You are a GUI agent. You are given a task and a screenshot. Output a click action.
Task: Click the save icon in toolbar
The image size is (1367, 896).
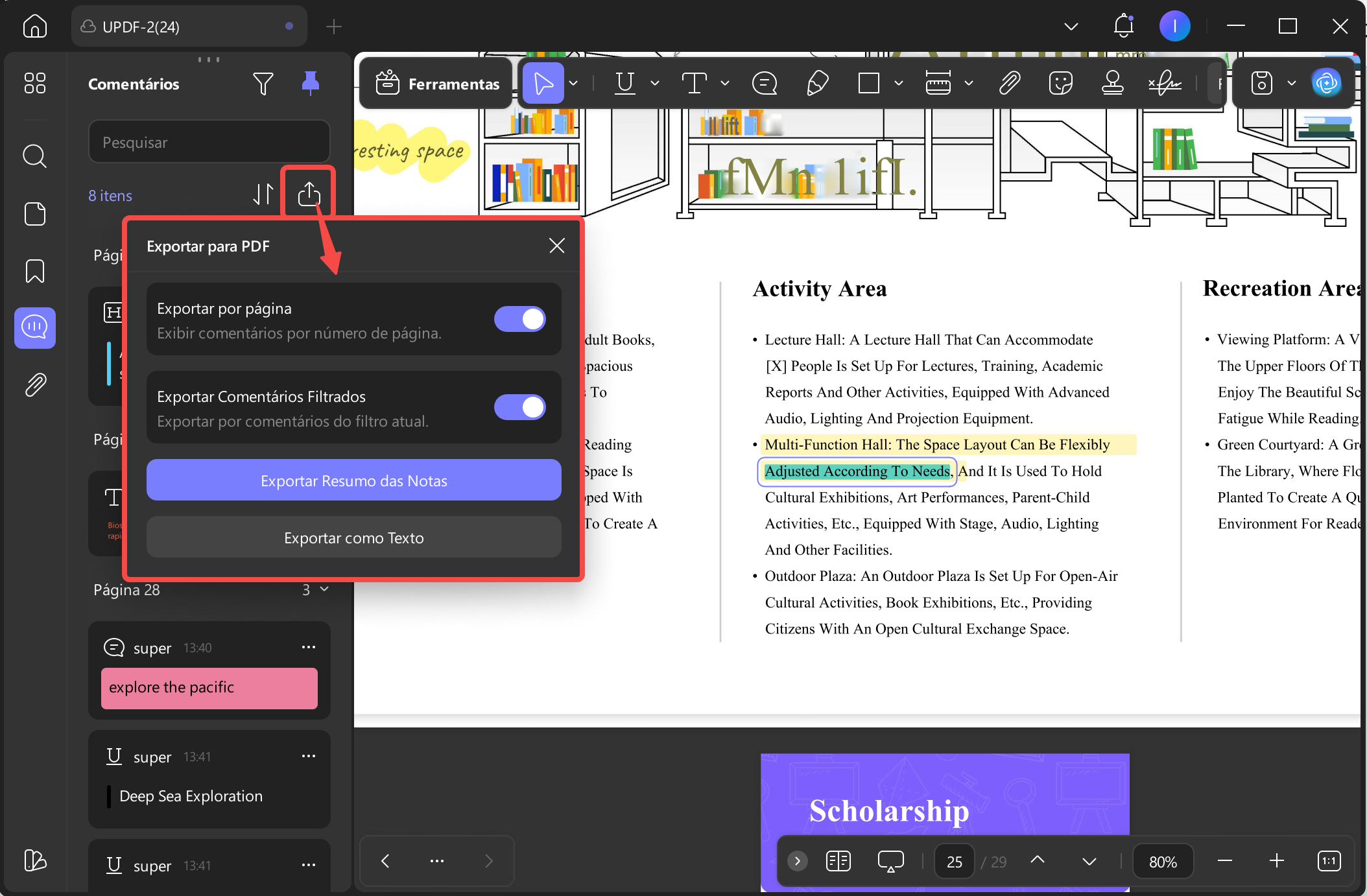coord(1261,83)
